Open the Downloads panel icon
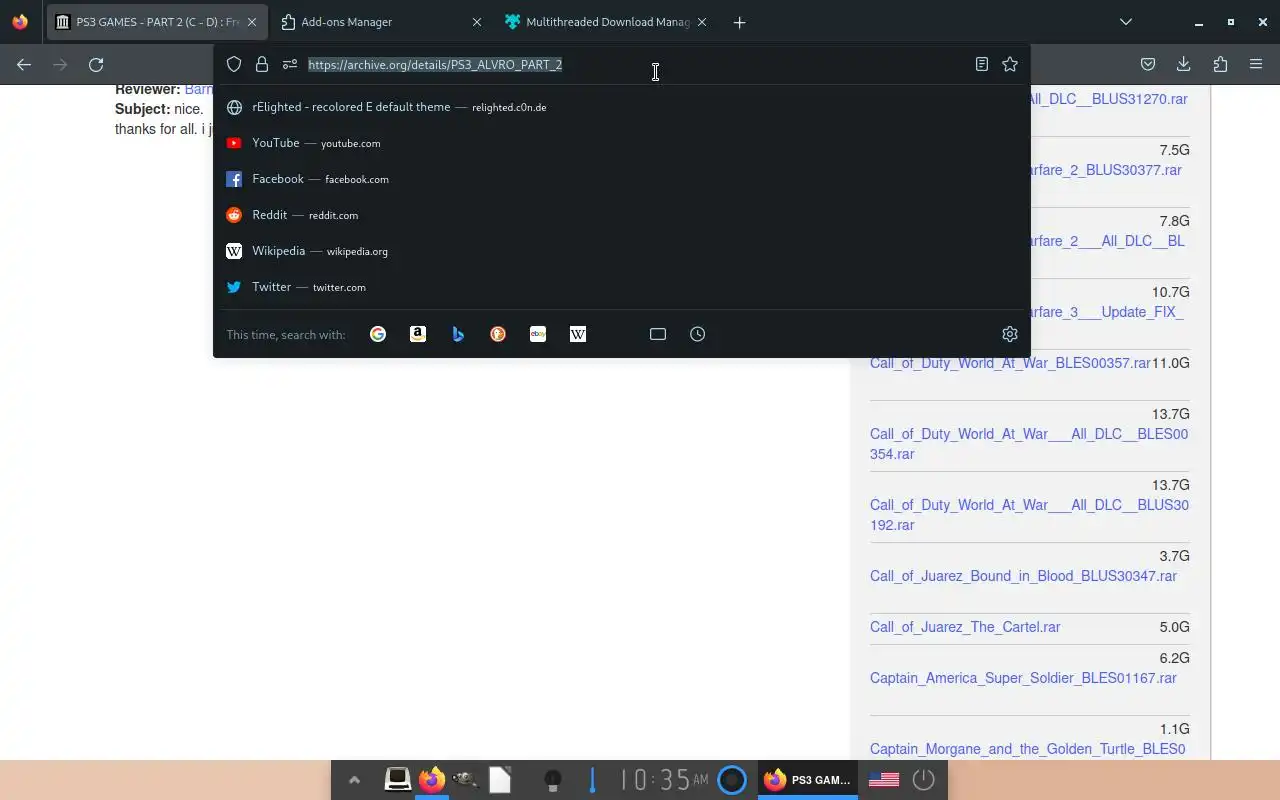This screenshot has width=1280, height=800. coord(1184,64)
